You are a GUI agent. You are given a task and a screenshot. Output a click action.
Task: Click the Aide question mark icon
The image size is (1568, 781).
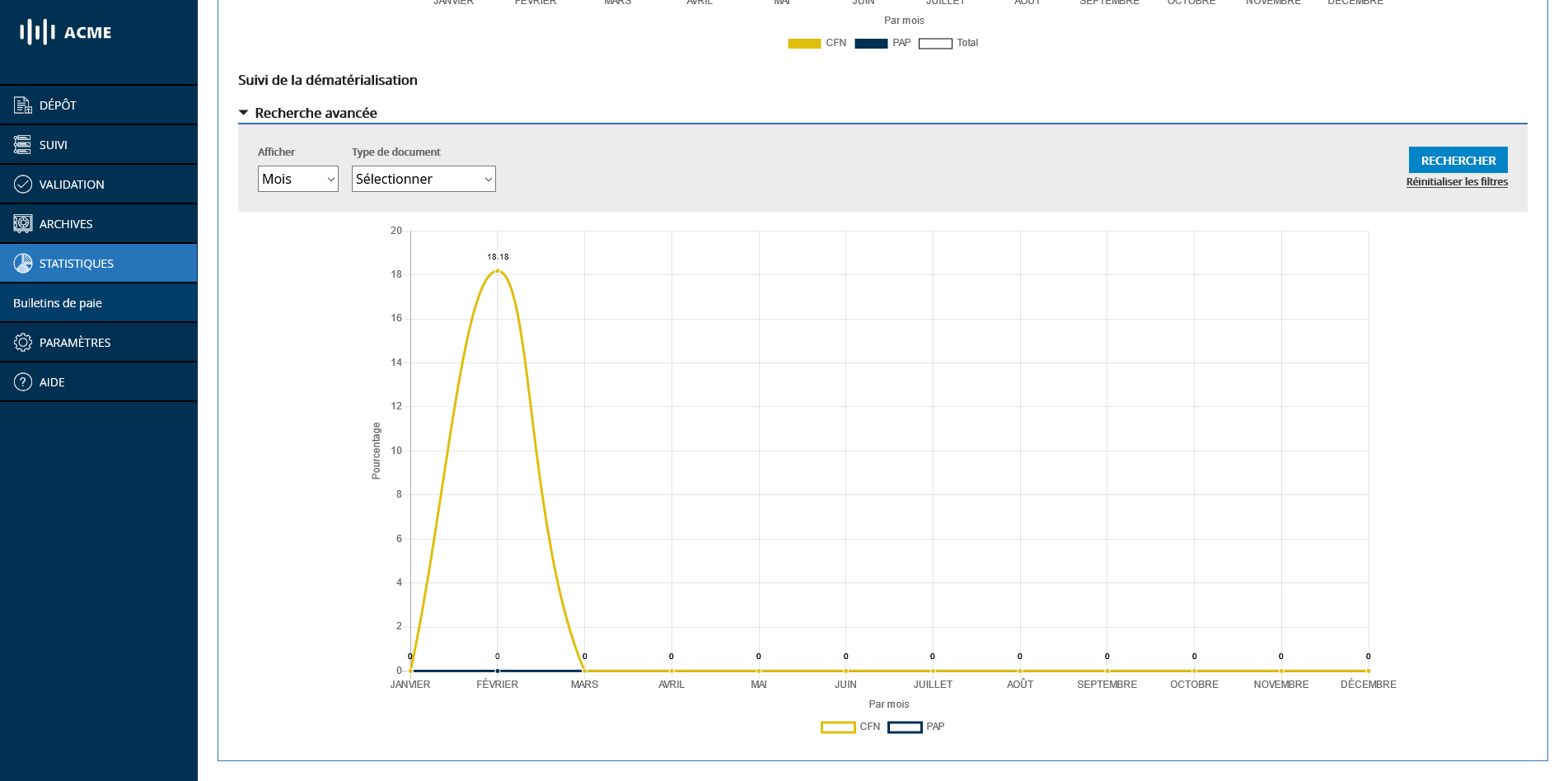pos(23,381)
